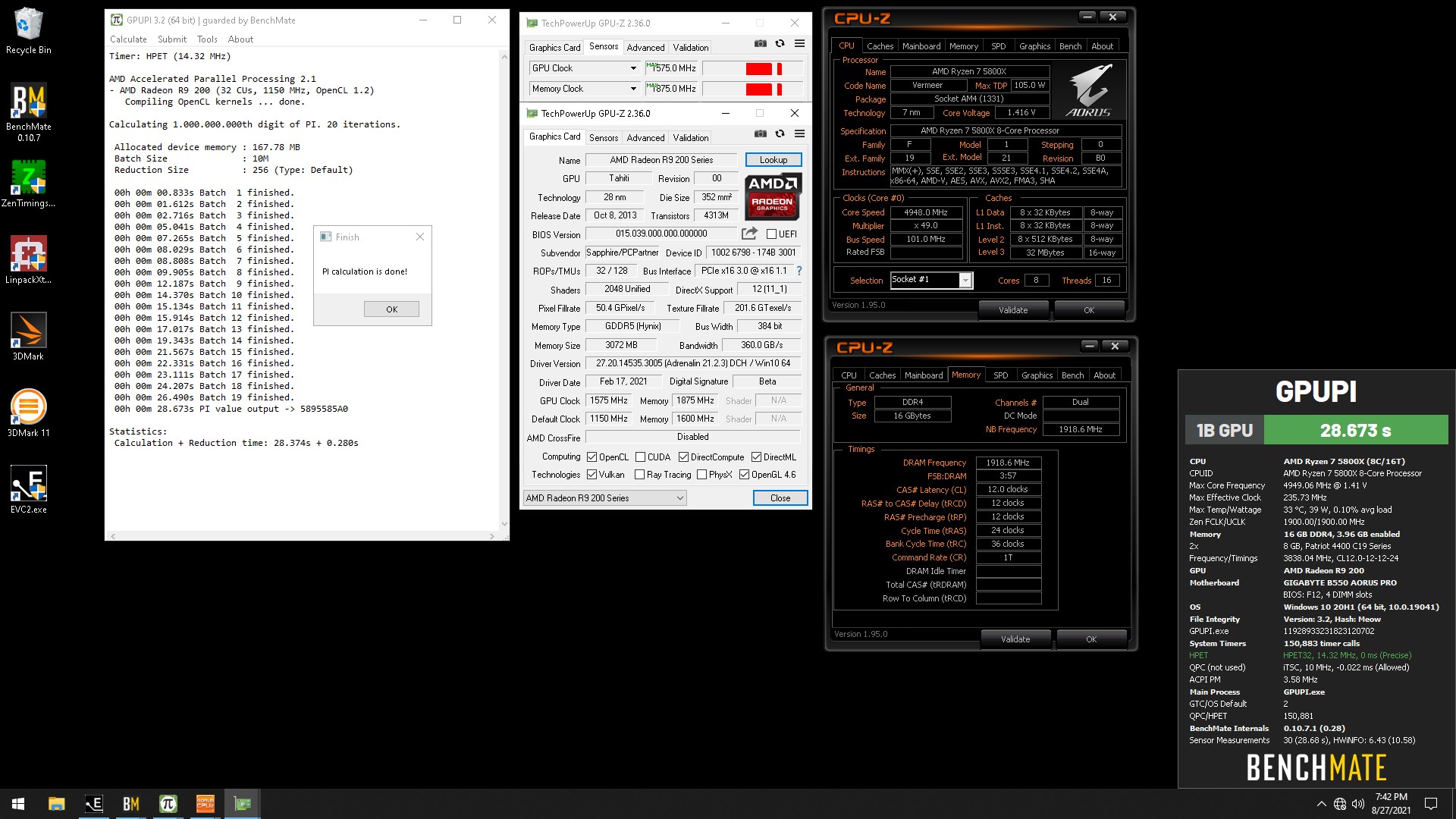
Task: Toggle DirectCompute checkbox
Action: 683,457
